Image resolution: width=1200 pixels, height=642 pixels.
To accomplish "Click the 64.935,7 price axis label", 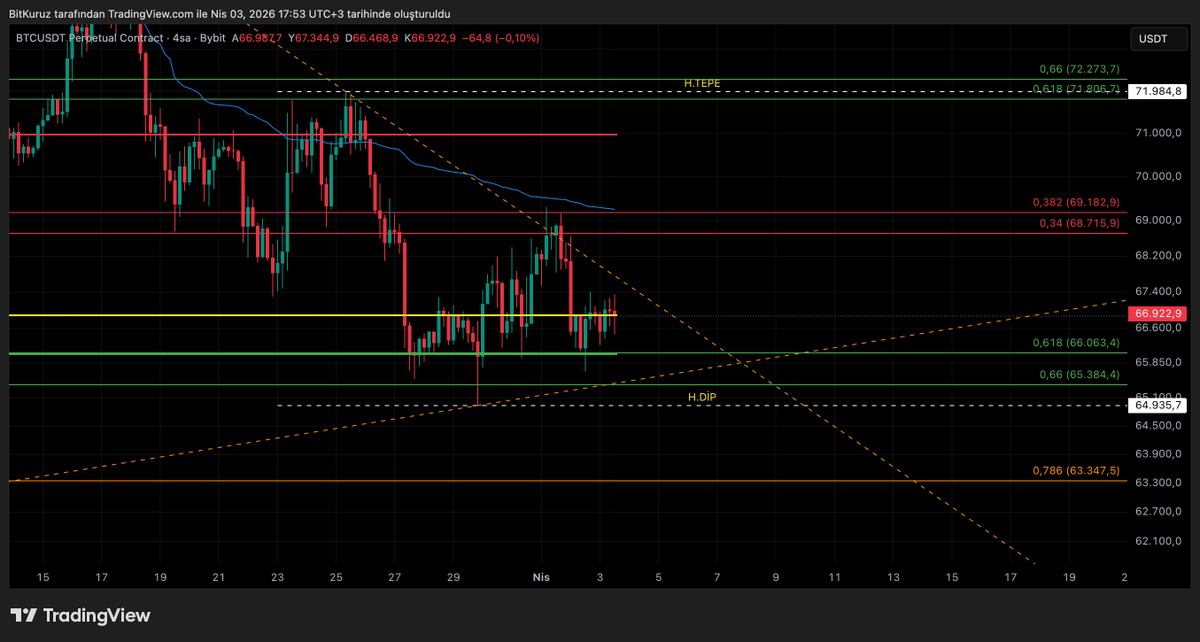I will [1156, 405].
